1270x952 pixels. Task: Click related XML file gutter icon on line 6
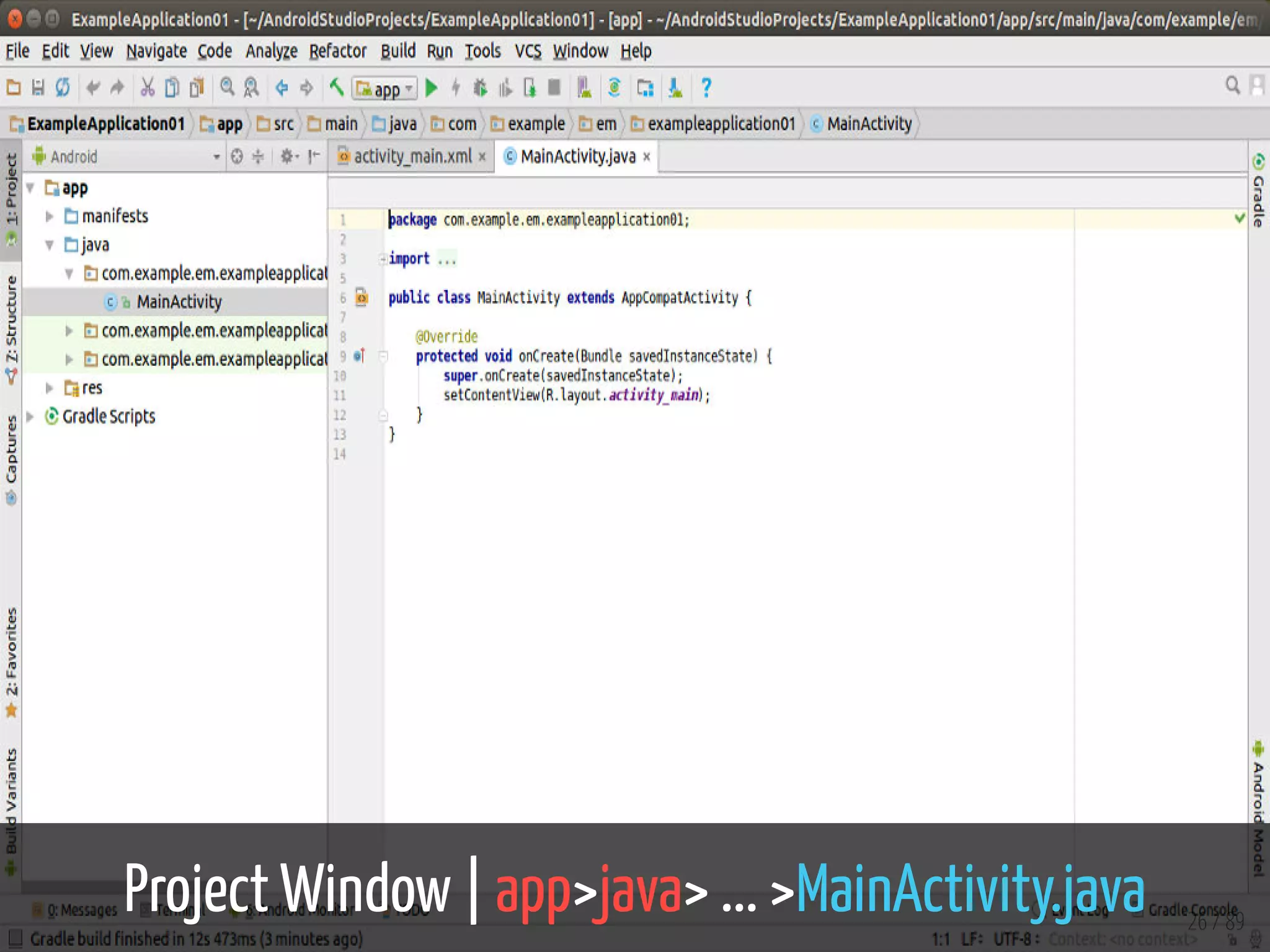pos(362,297)
